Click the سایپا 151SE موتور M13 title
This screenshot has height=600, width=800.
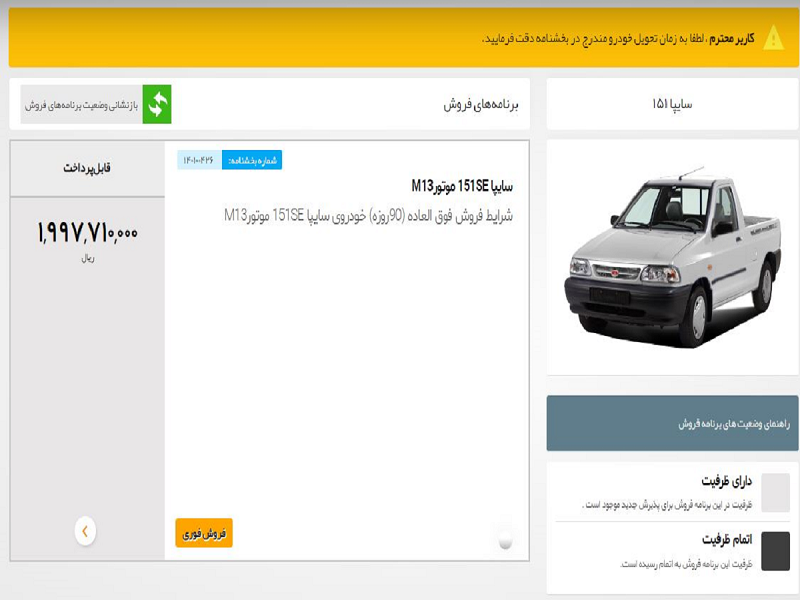pyautogui.click(x=462, y=186)
